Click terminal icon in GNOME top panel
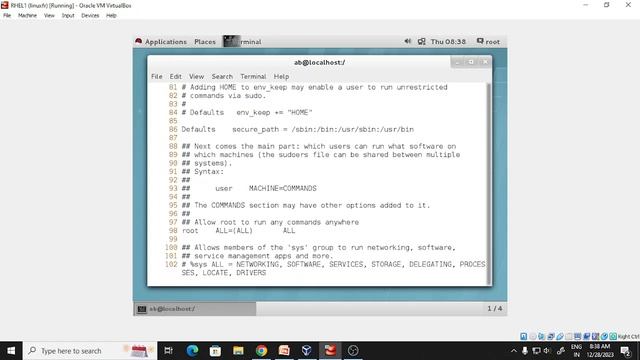 point(231,41)
